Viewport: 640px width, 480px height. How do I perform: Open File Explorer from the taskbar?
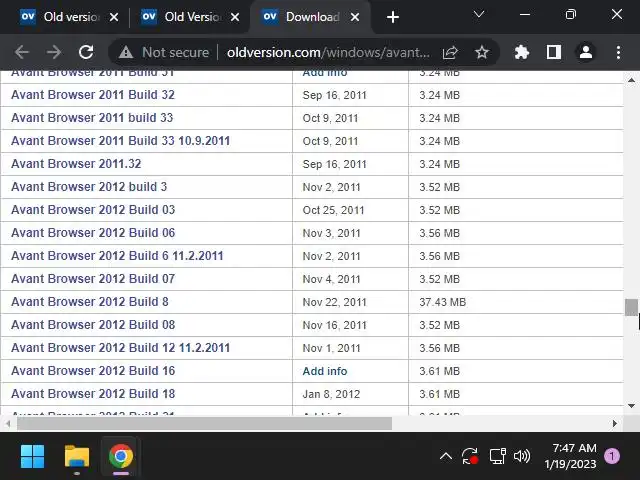click(77, 456)
